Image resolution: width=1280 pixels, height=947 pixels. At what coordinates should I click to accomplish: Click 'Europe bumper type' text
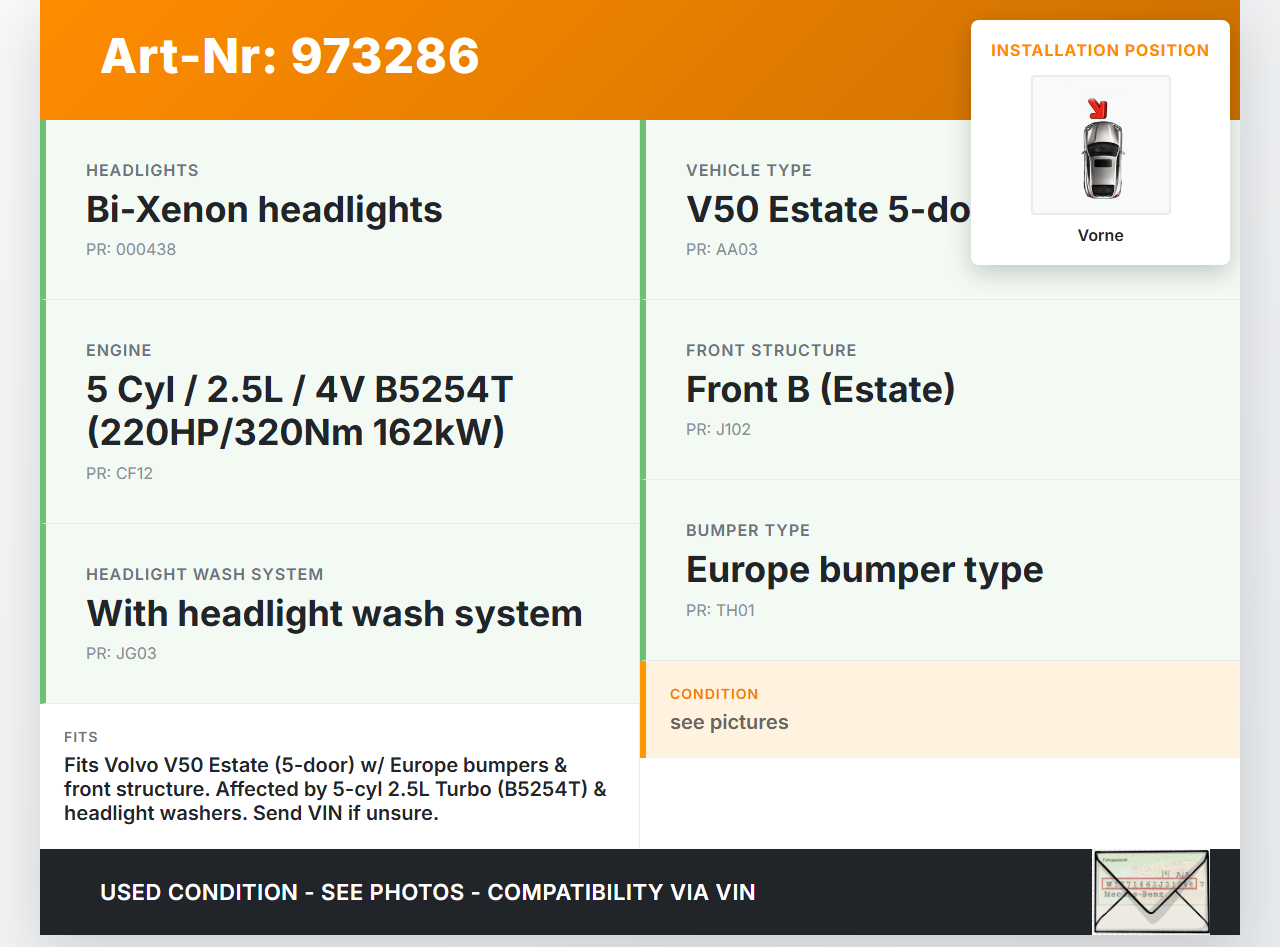coord(864,570)
